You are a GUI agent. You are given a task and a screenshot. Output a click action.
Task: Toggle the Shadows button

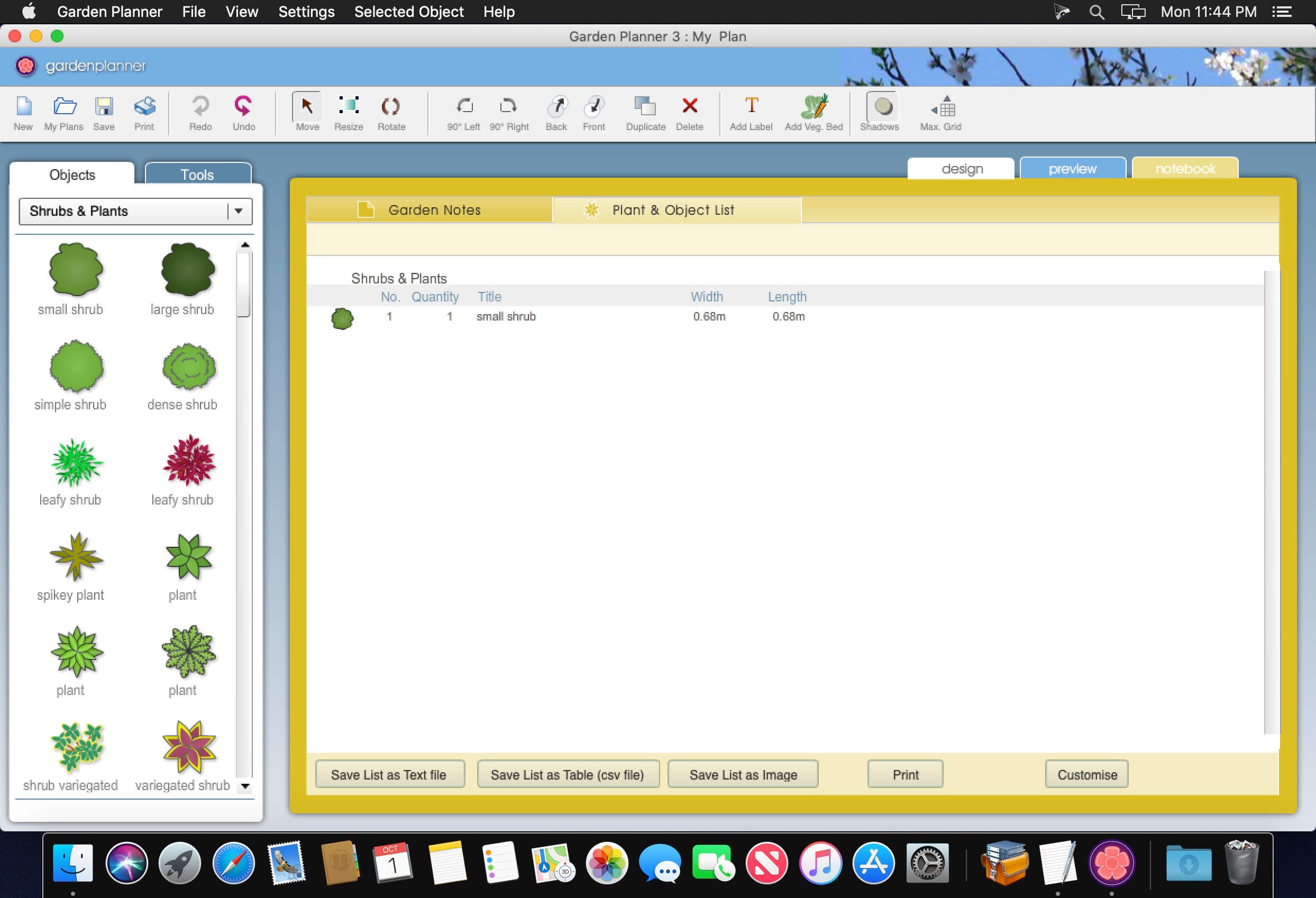click(x=882, y=107)
